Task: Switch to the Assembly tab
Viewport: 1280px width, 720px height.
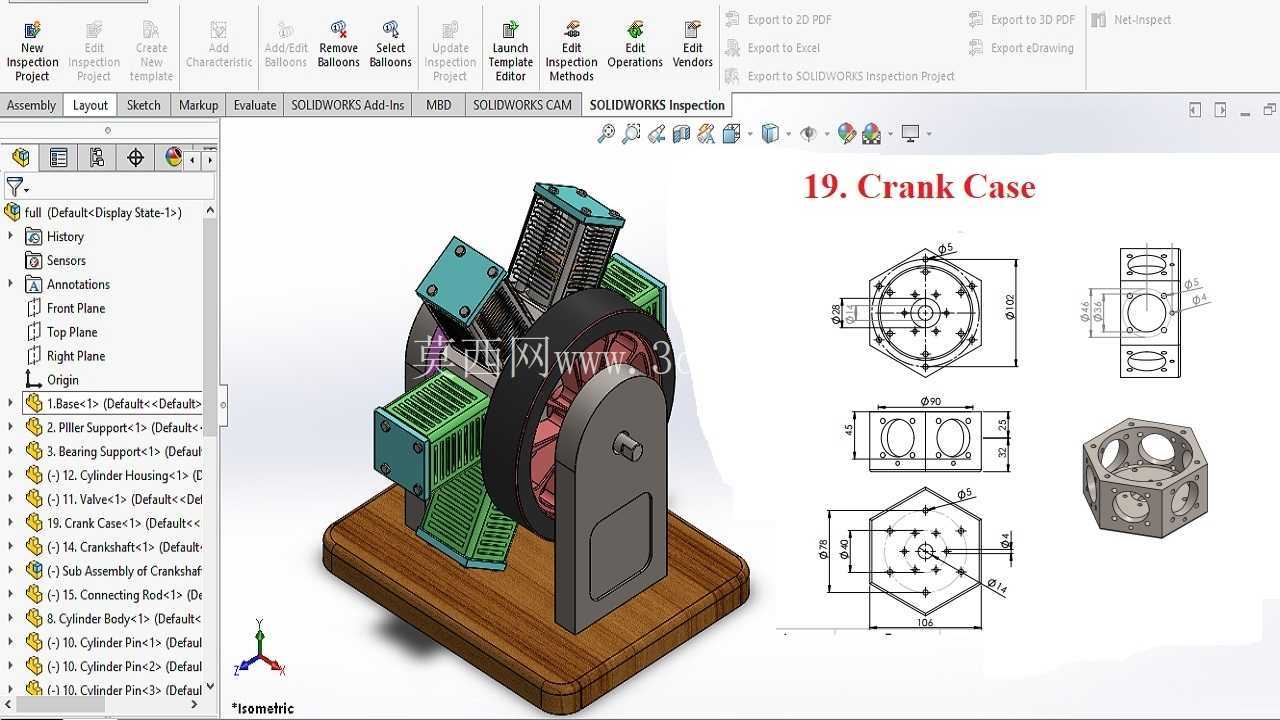Action: click(x=31, y=105)
